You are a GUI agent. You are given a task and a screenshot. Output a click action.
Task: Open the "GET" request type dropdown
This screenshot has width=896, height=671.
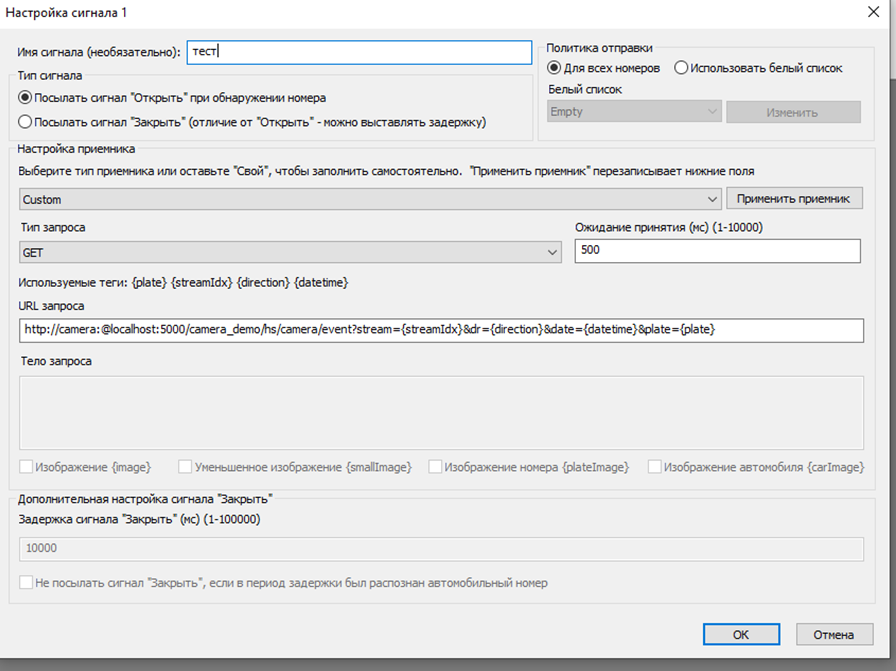[290, 253]
